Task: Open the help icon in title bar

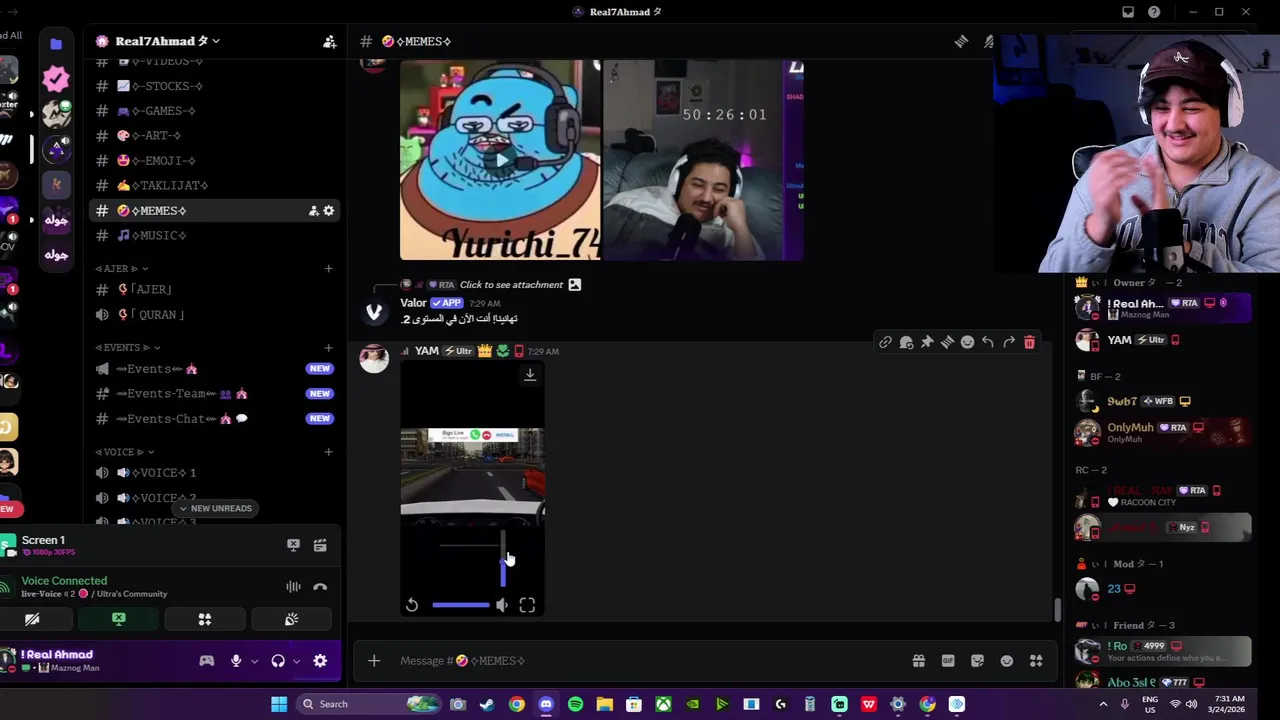Action: (x=1154, y=12)
